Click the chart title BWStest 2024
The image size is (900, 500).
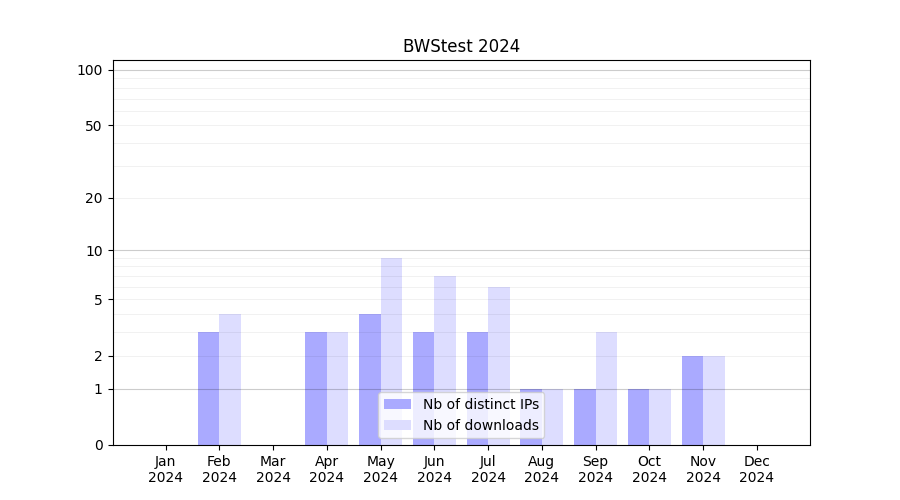click(x=461, y=46)
